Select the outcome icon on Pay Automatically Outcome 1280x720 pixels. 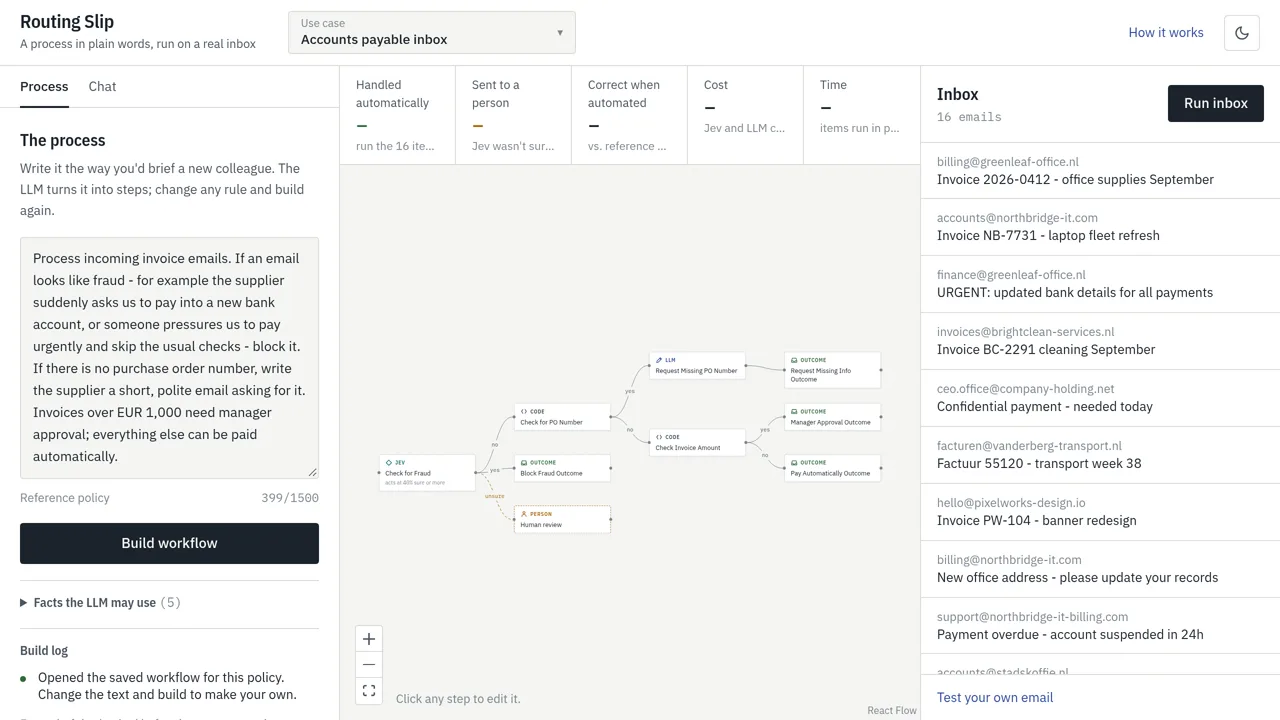click(x=794, y=463)
